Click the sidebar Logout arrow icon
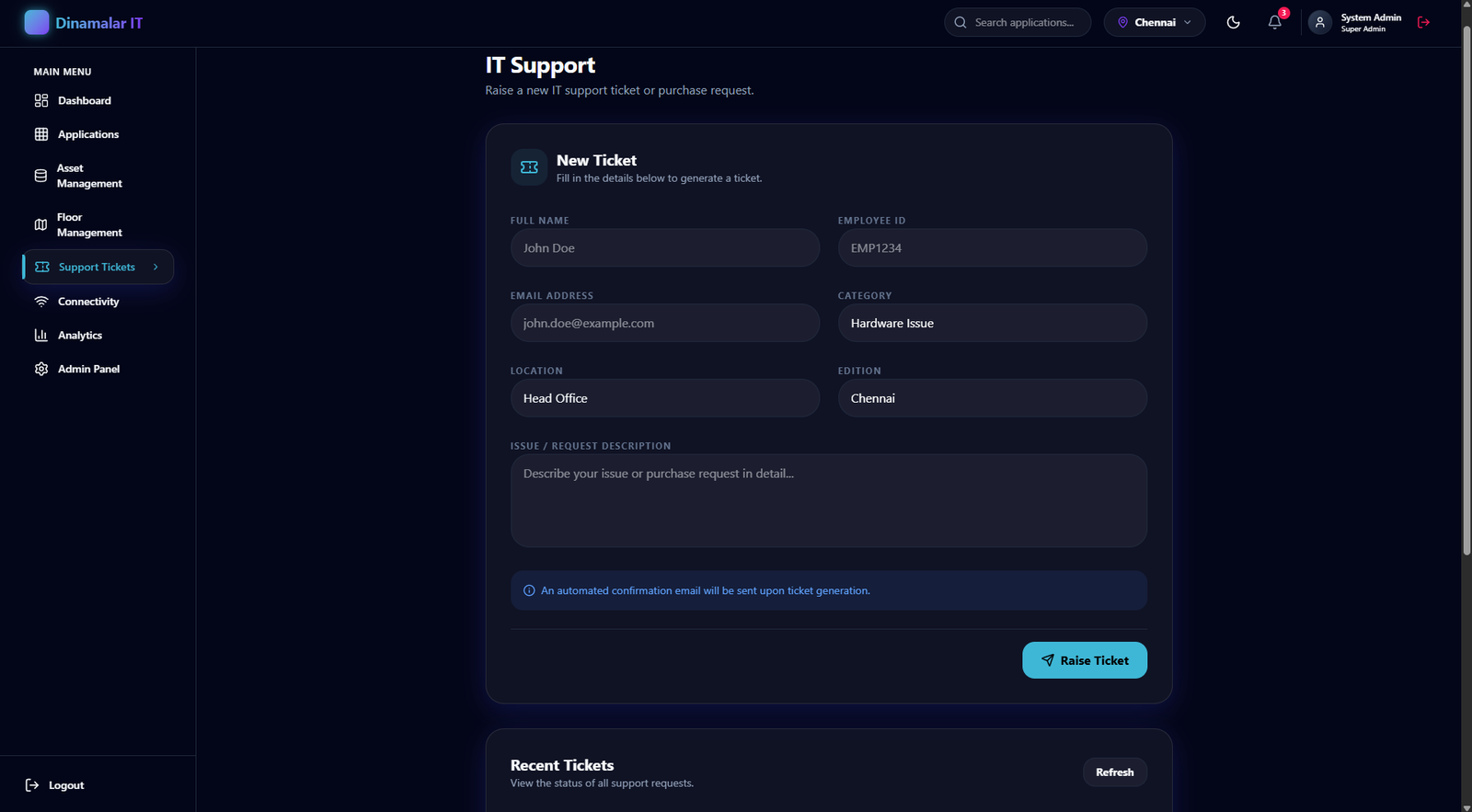1472x812 pixels. [32, 785]
